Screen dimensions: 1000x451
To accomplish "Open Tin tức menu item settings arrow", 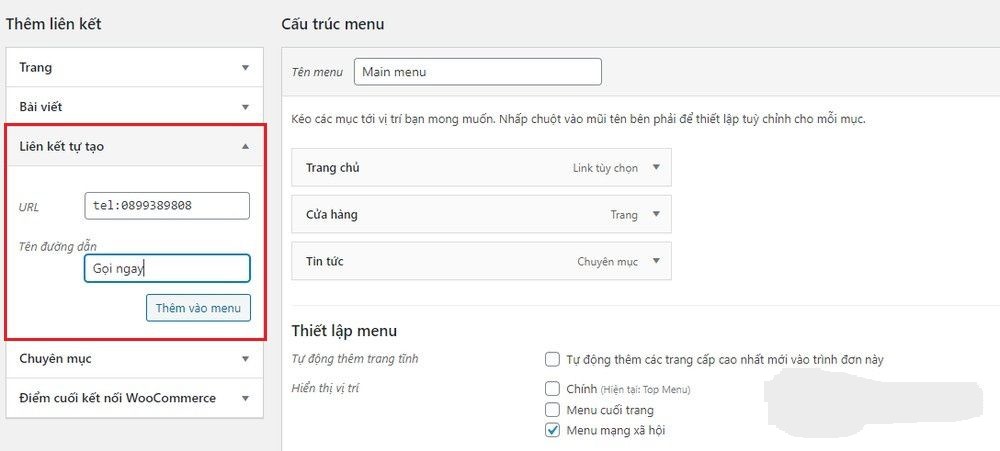I will pyautogui.click(x=656, y=261).
